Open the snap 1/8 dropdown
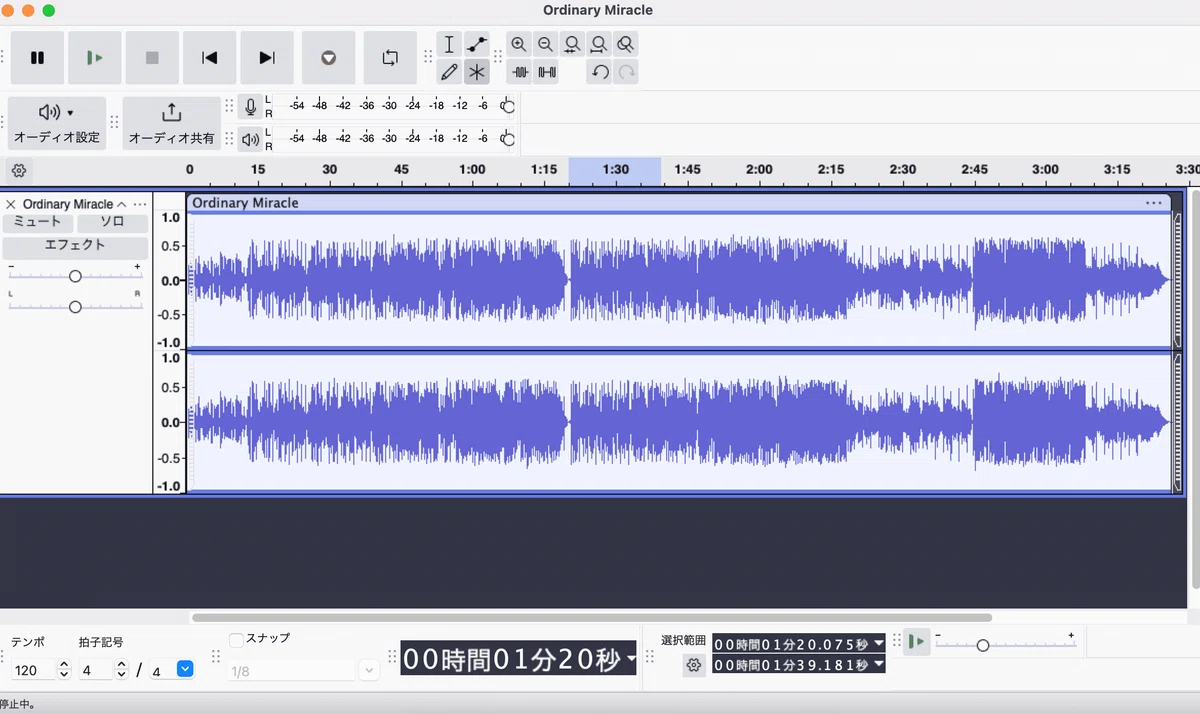Image resolution: width=1200 pixels, height=714 pixels. click(369, 671)
